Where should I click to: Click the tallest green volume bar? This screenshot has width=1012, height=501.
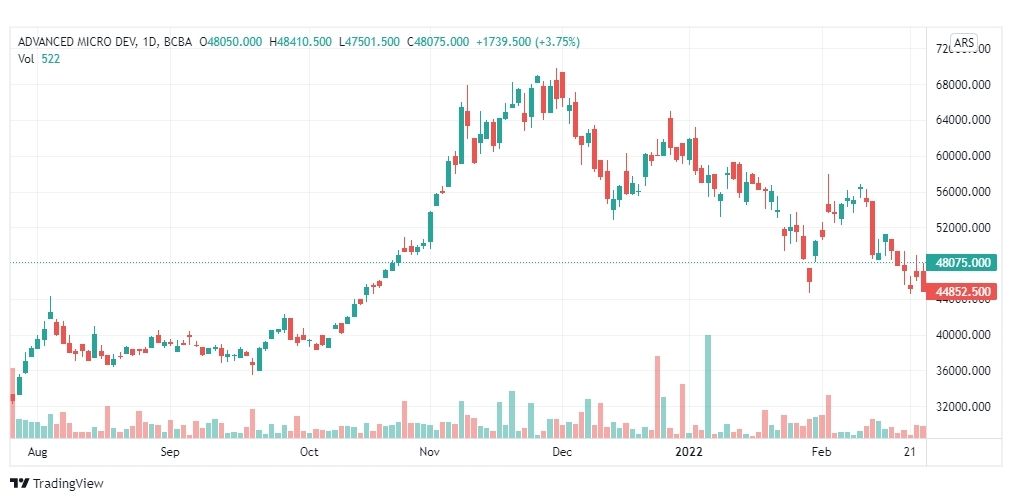pos(708,387)
